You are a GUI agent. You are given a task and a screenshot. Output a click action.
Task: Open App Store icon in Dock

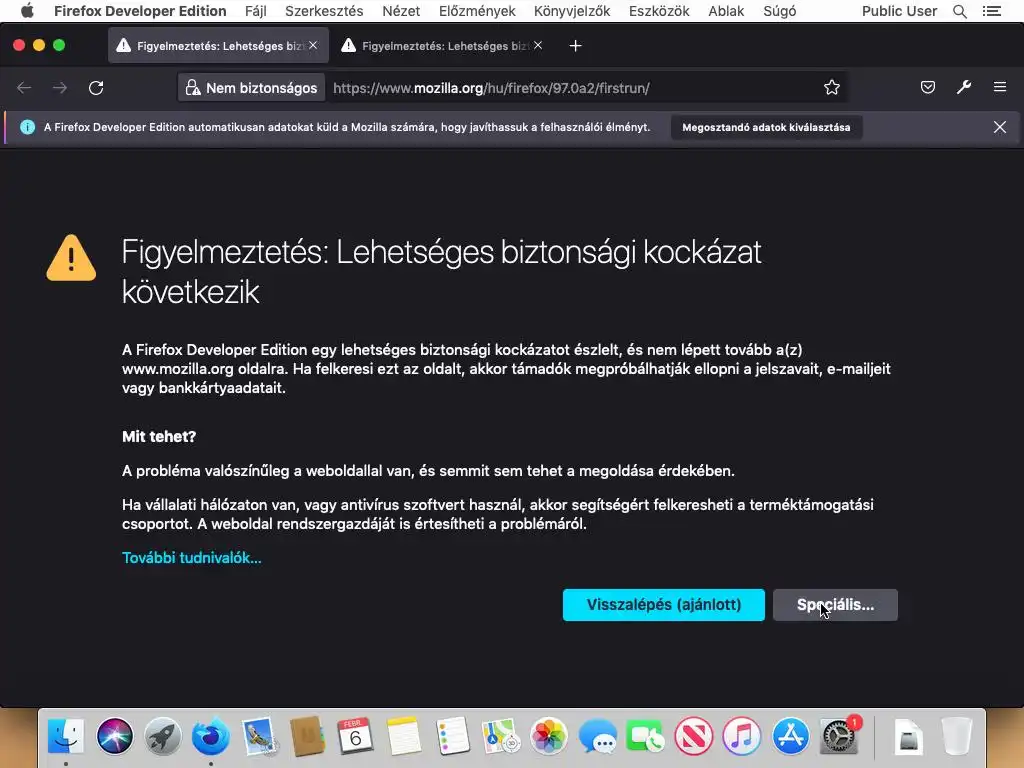[790, 736]
